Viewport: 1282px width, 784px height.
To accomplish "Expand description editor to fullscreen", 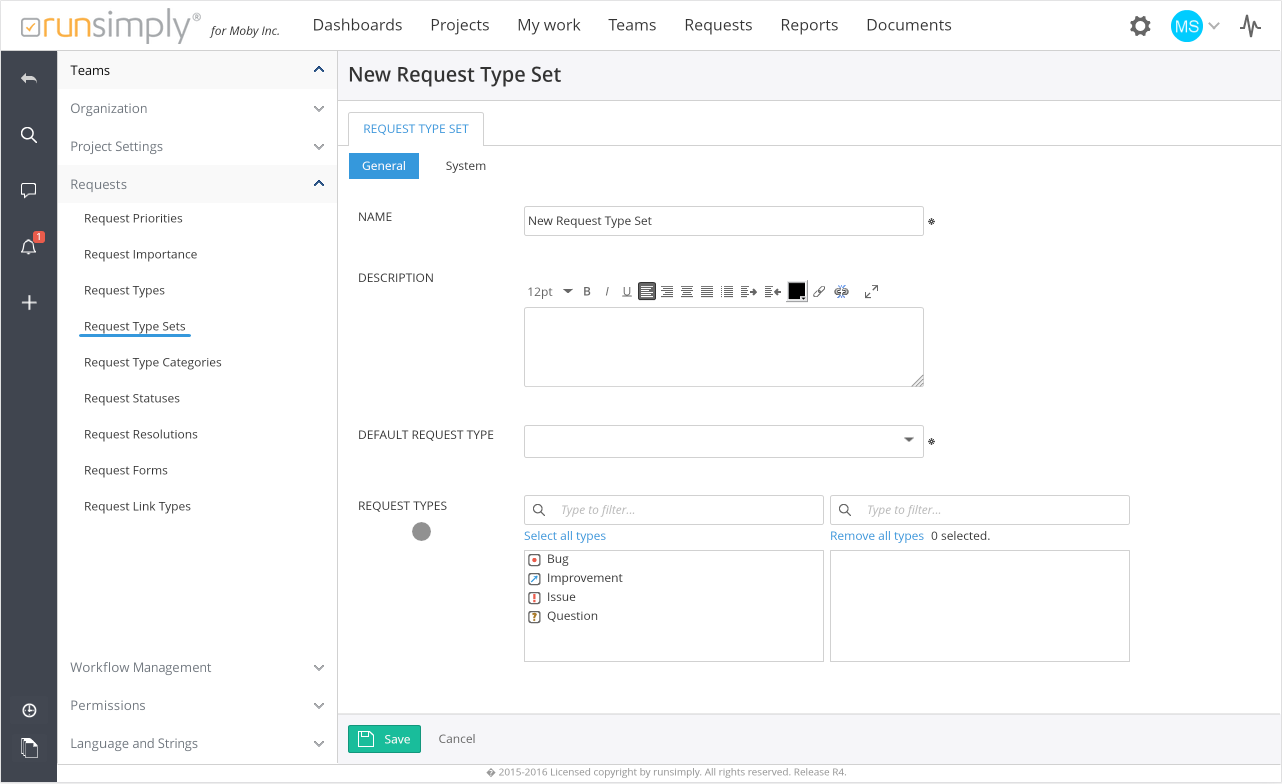I will click(871, 292).
